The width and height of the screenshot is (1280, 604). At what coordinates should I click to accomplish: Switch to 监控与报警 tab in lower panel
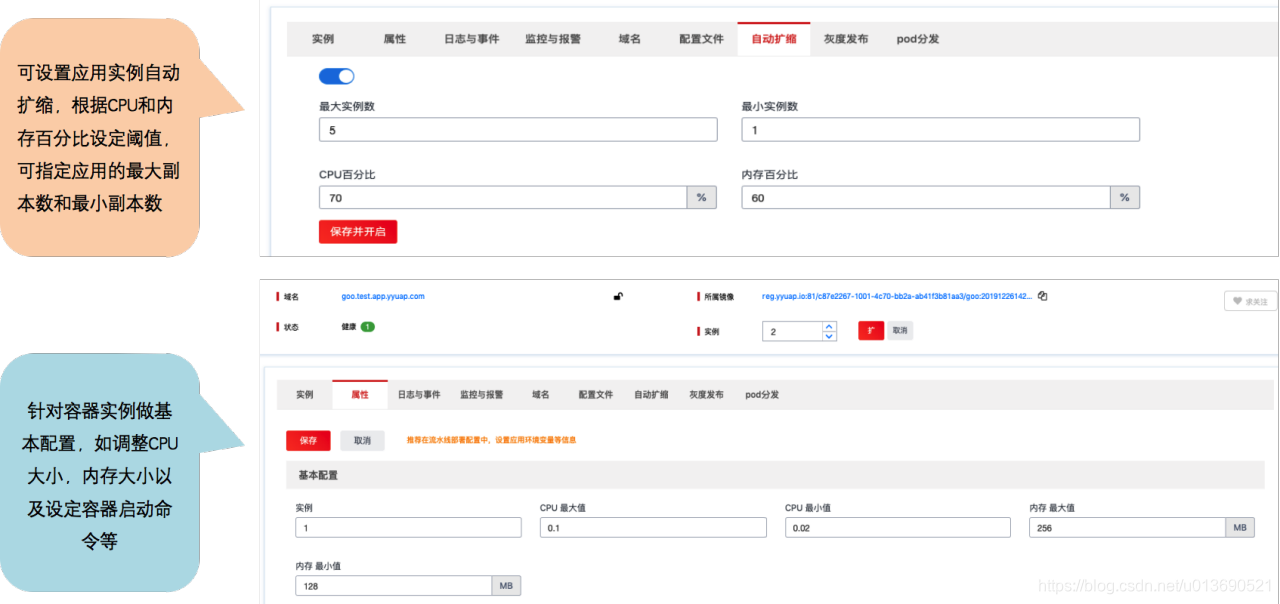tap(482, 395)
